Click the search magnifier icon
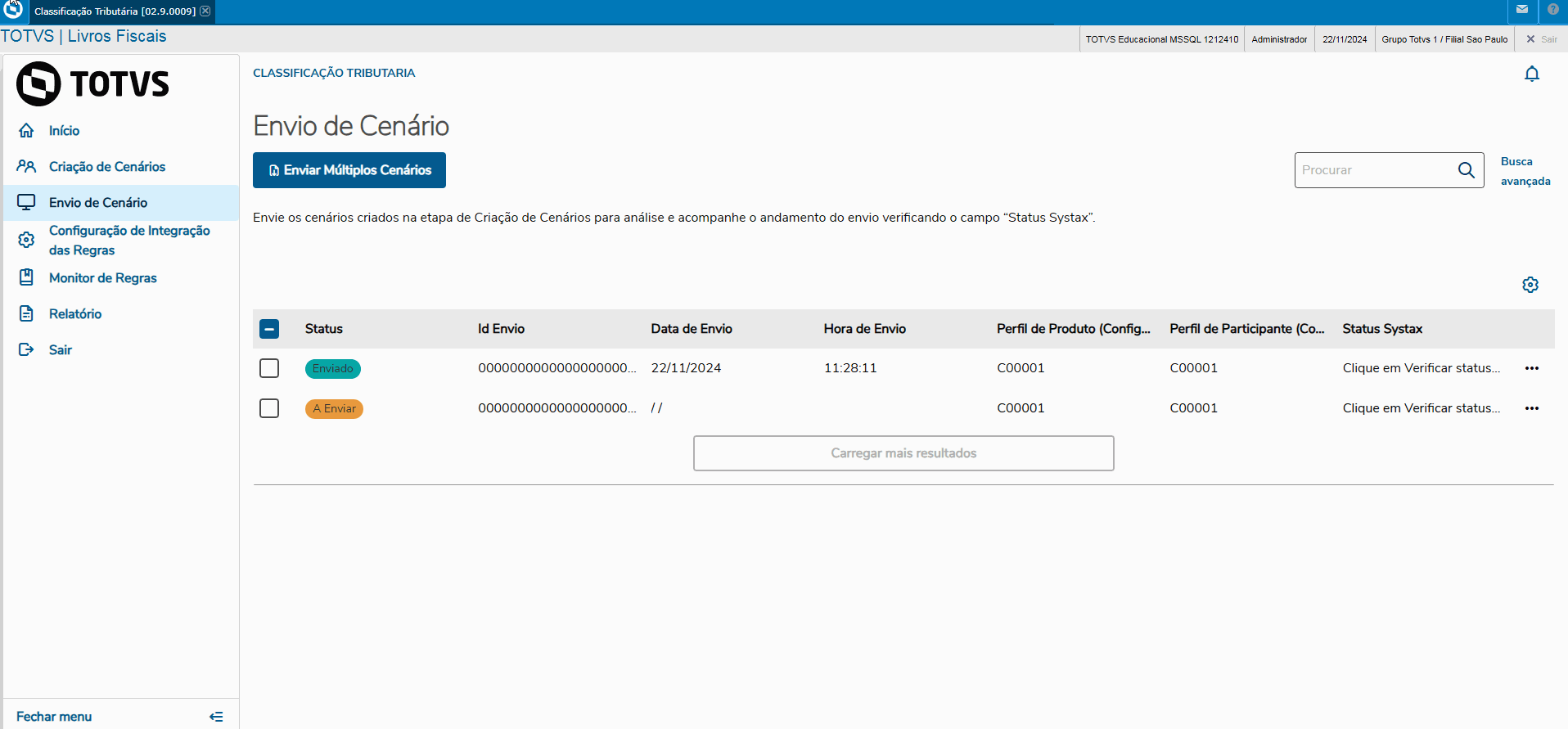This screenshot has height=729, width=1568. (x=1466, y=170)
